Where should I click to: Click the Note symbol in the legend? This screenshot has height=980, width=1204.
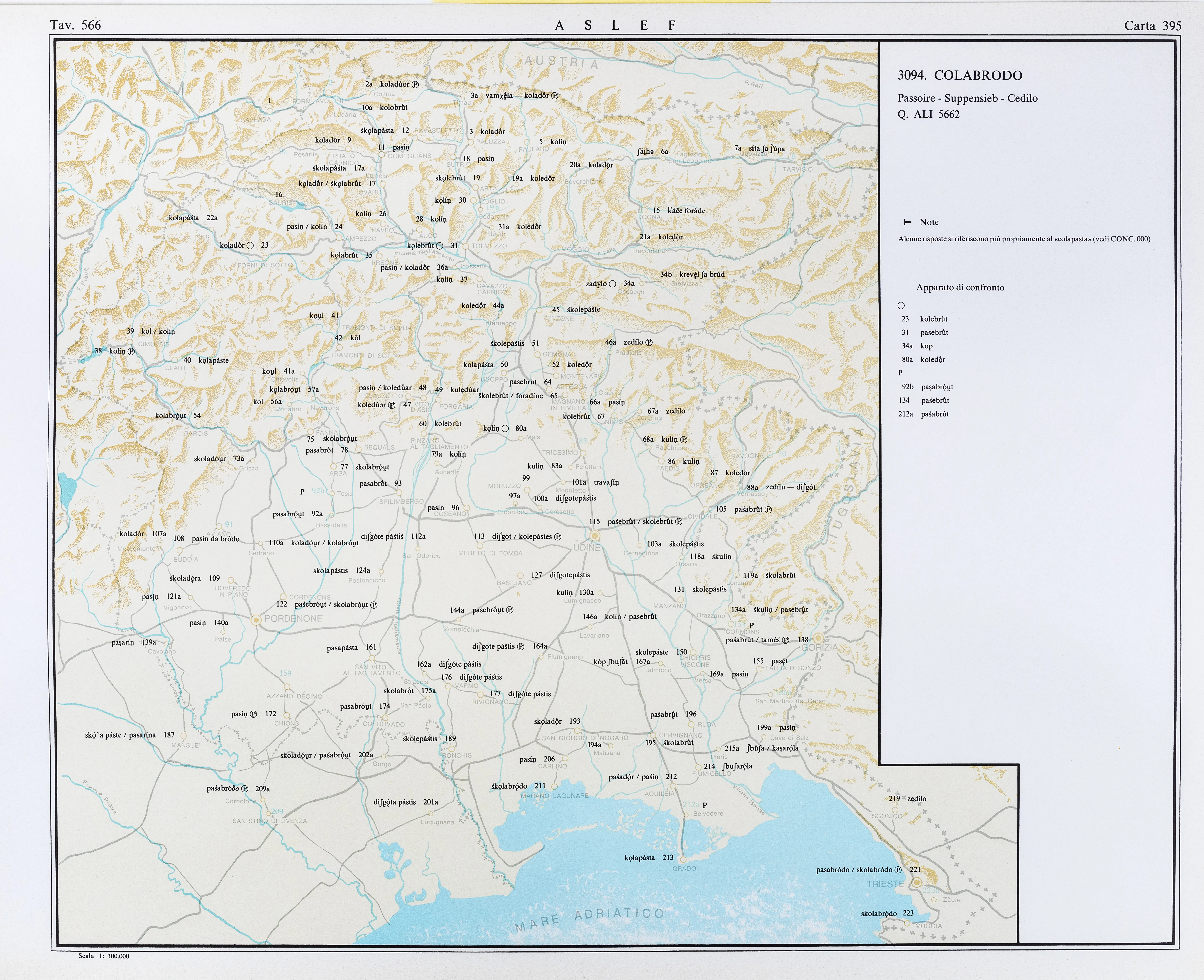(907, 222)
